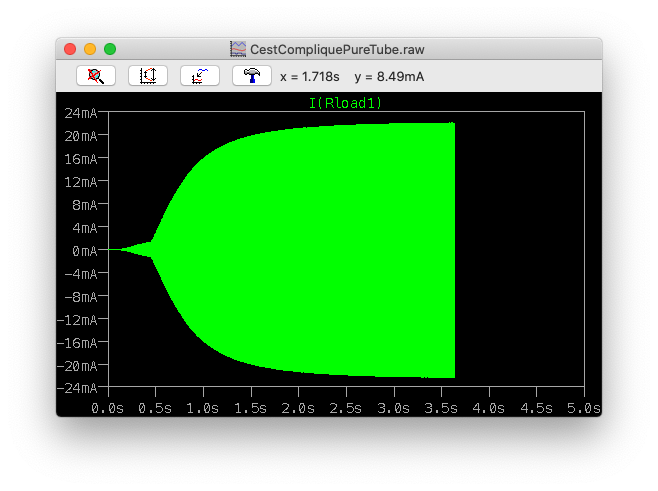Click the 5.0s time axis label
The image size is (658, 491).
(x=584, y=408)
